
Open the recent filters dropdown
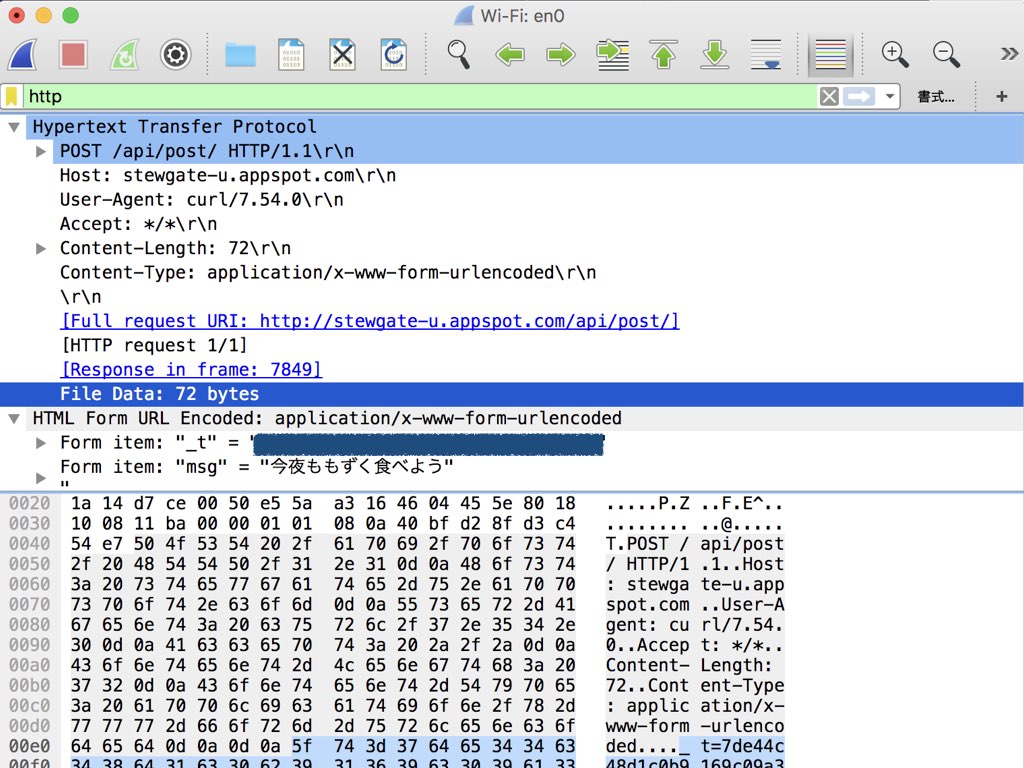coord(889,97)
